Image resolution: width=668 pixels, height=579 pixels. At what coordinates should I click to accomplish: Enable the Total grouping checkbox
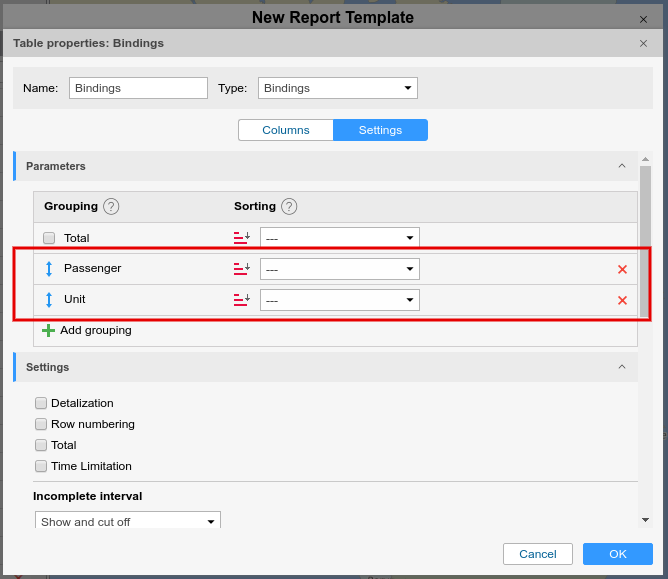tap(49, 238)
